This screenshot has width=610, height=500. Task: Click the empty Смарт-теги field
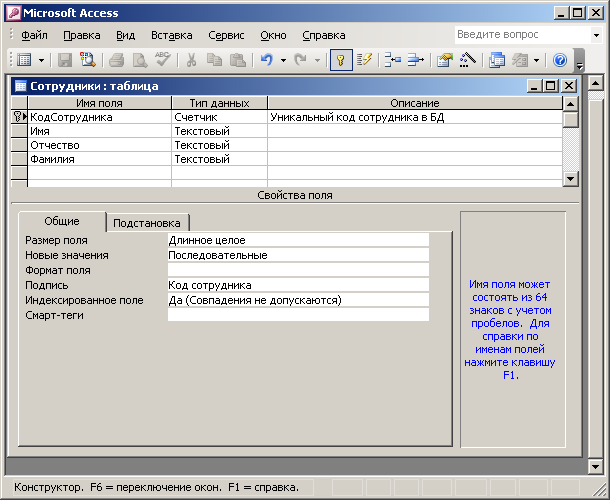pos(298,315)
